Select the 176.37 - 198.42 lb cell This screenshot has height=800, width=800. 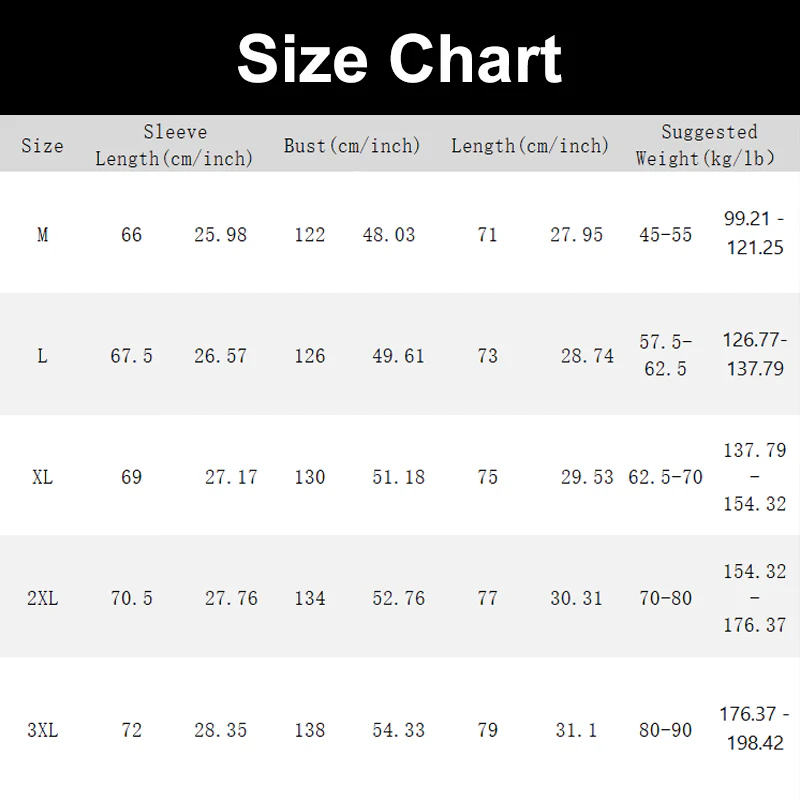754,730
